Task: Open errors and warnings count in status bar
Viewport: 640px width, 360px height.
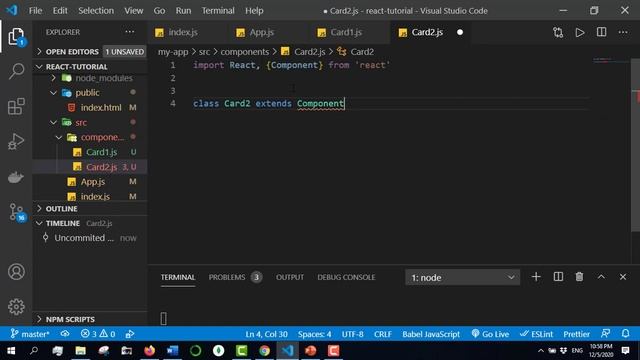Action: pos(98,334)
